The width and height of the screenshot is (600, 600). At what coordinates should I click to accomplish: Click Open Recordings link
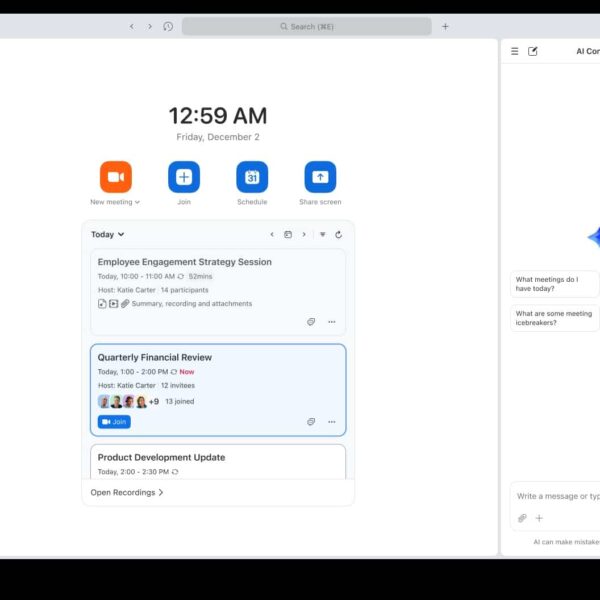[127, 492]
